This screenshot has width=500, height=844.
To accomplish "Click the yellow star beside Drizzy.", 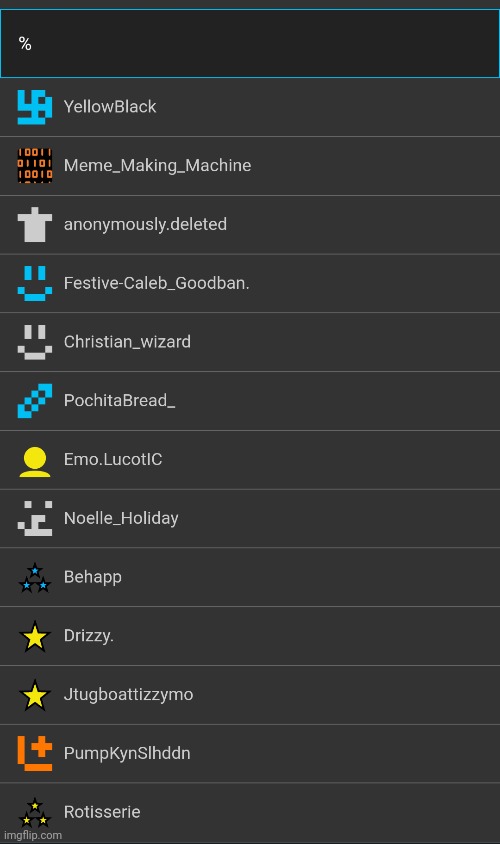I will [x=34, y=636].
